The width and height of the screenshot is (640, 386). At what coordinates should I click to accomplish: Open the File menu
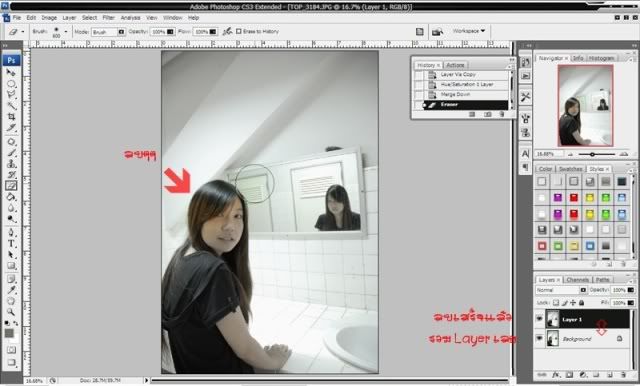(x=17, y=18)
